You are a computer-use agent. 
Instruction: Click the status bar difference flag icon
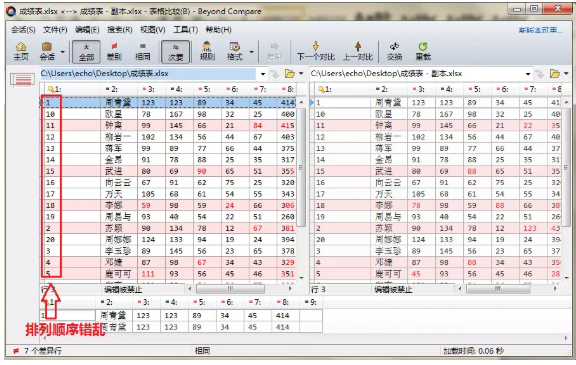click(16, 351)
